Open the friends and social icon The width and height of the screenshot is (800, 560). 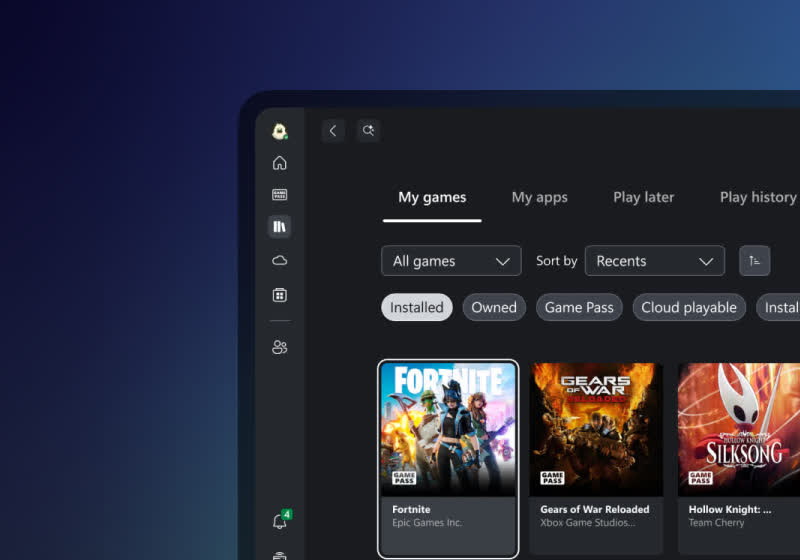point(279,347)
